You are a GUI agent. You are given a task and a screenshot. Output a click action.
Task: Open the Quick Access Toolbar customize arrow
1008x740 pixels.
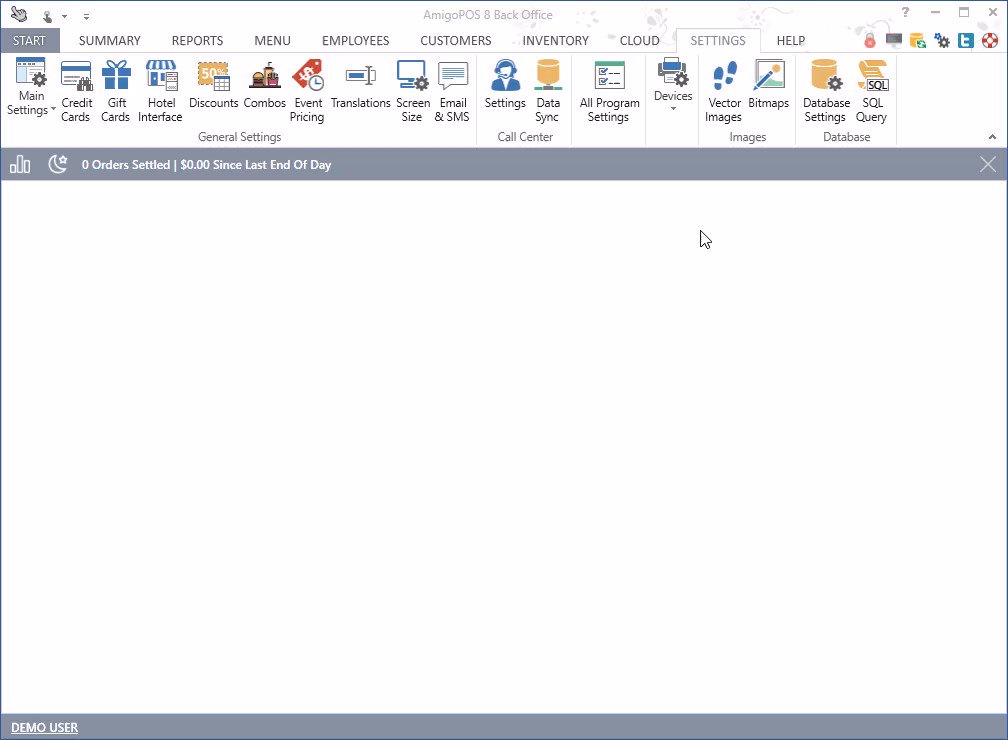point(86,16)
